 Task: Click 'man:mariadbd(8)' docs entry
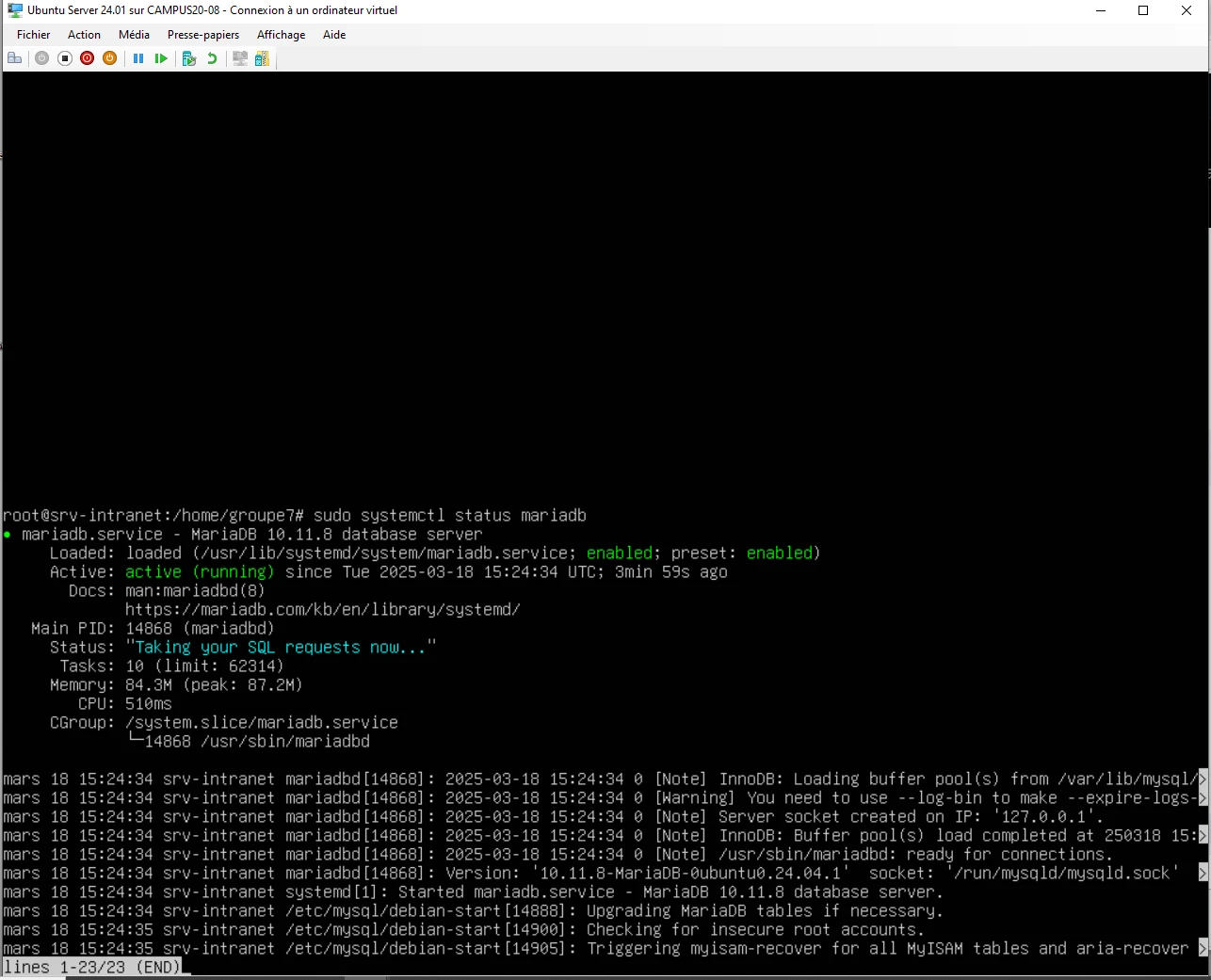click(195, 590)
